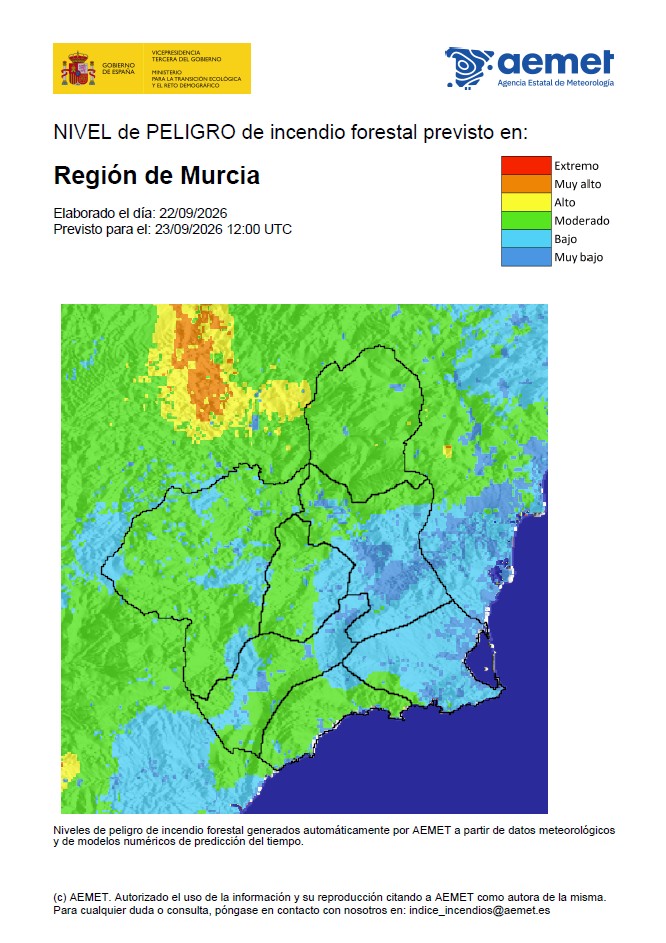The image size is (666, 943).
Task: Click the 'aemet' wordmark text
Action: pos(556,63)
